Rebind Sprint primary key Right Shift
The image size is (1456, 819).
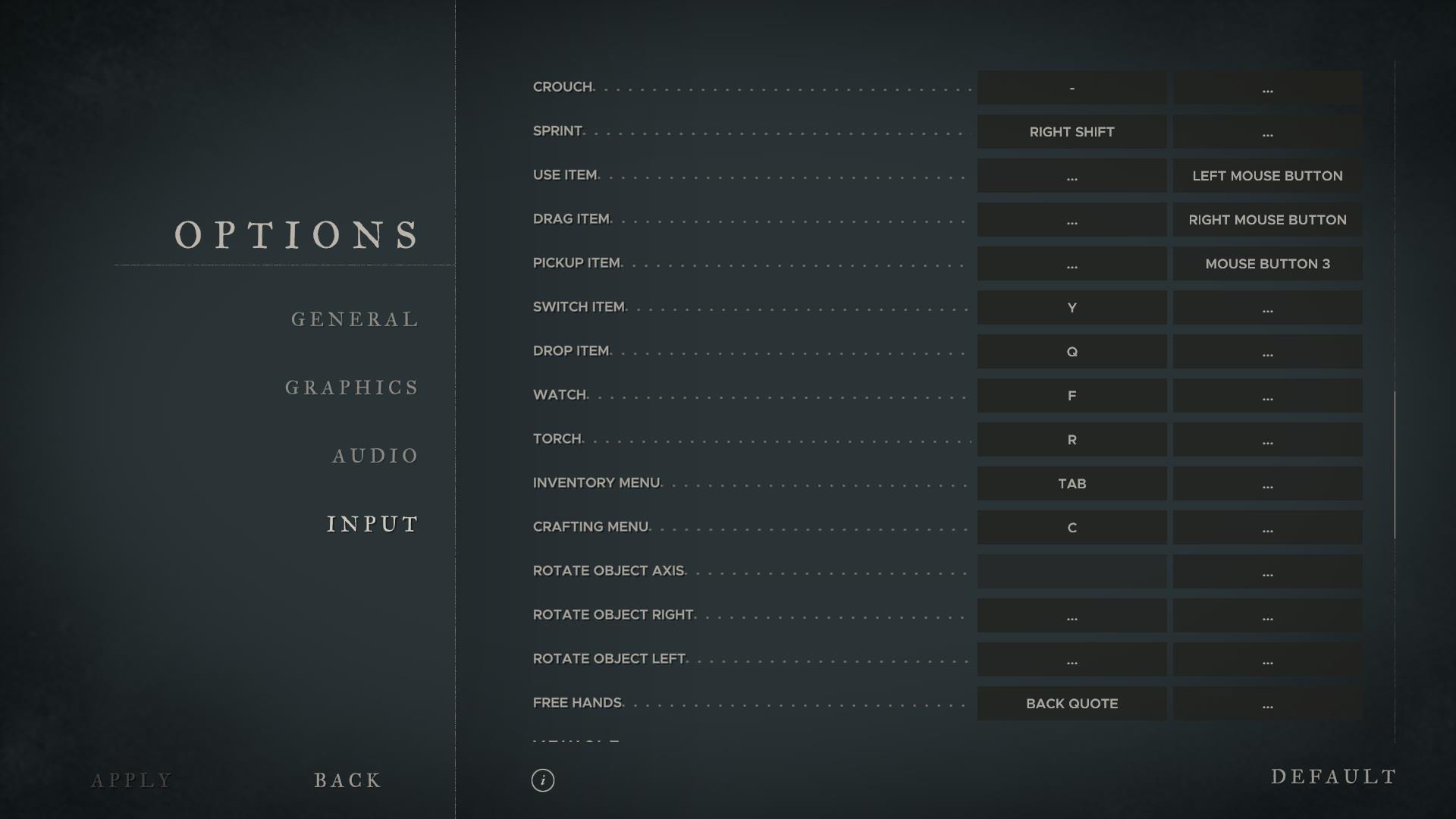pos(1072,132)
